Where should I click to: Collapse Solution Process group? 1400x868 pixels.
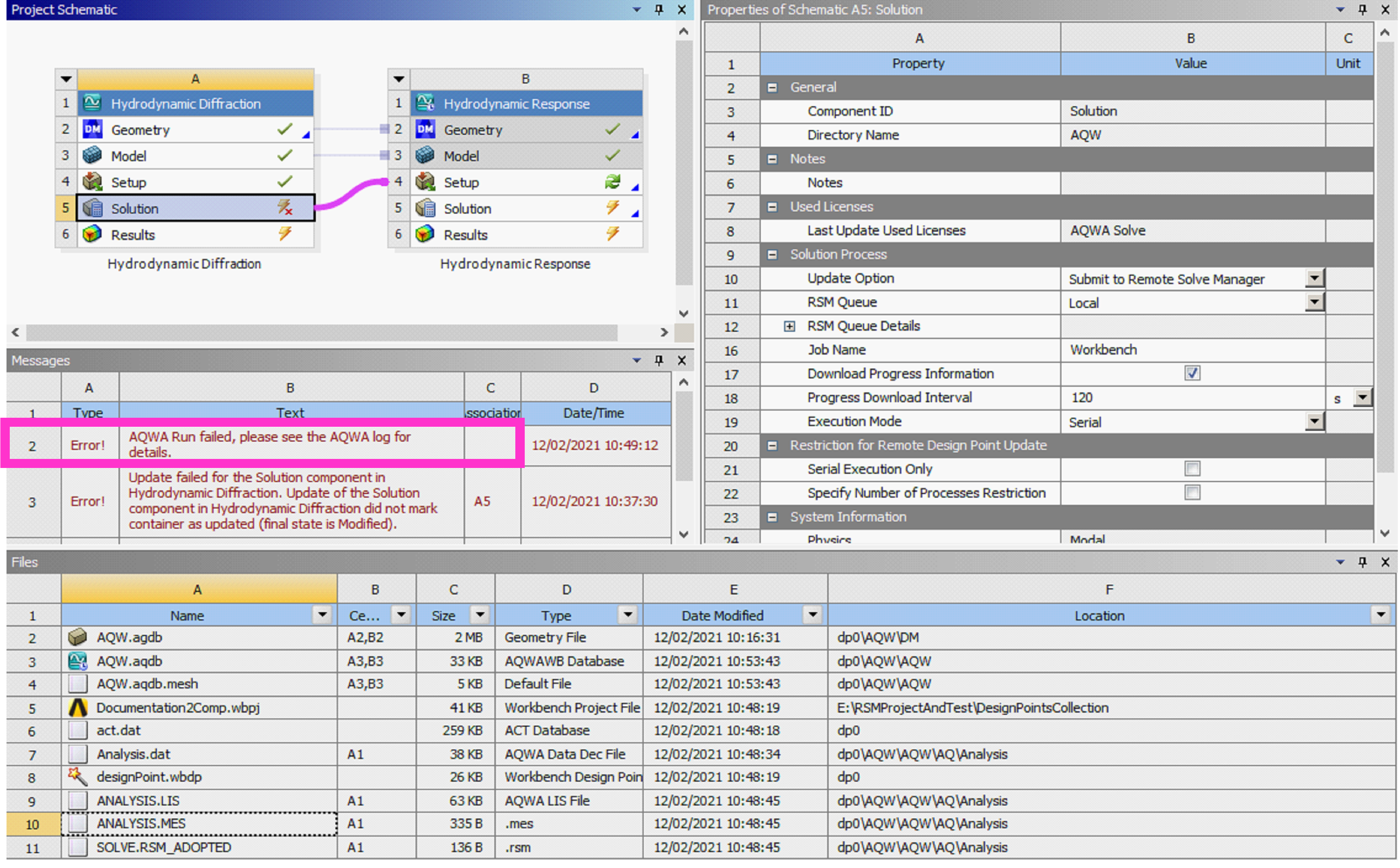(773, 254)
